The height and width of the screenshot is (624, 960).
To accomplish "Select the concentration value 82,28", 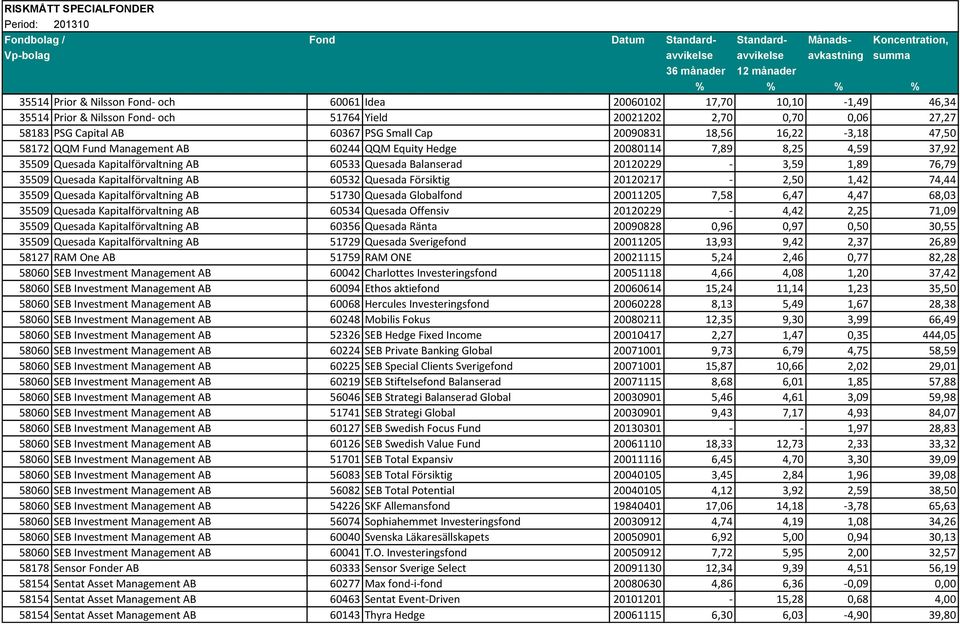I will pos(942,258).
